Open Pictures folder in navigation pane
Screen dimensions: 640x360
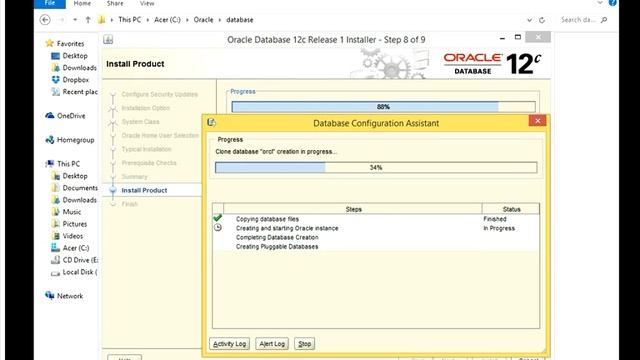pyautogui.click(x=75, y=224)
